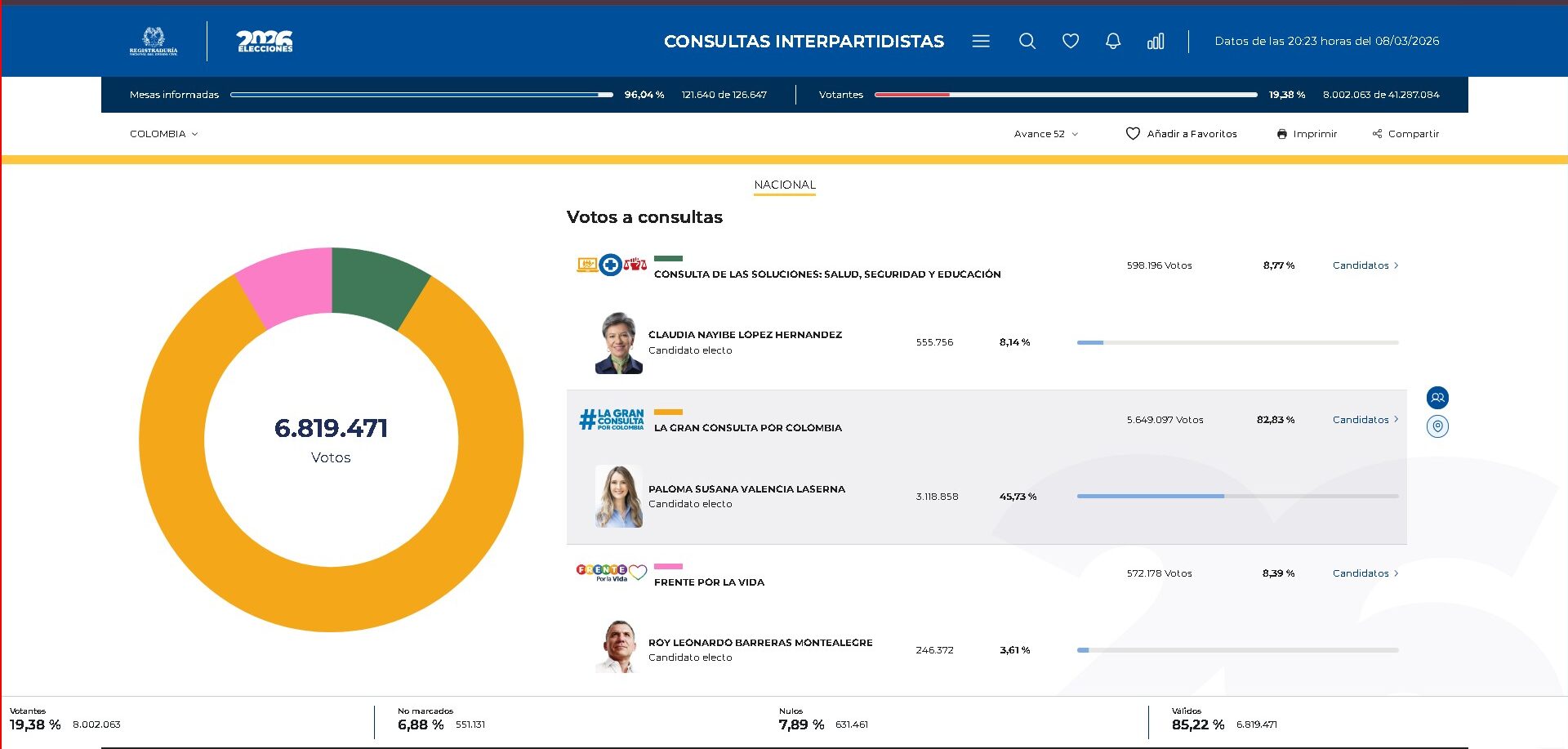Click Consultas Interpartidistas header title
Image resolution: width=1568 pixels, height=749 pixels.
(804, 42)
